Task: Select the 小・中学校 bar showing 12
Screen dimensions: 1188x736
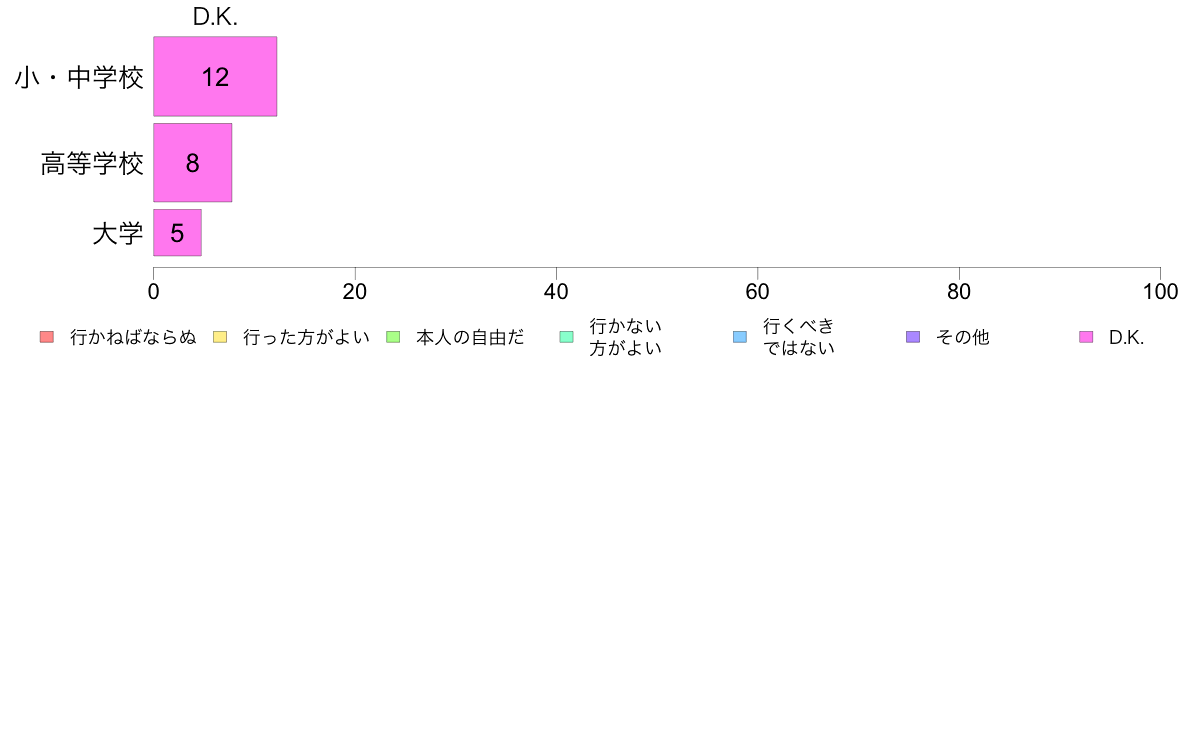Action: 215,77
